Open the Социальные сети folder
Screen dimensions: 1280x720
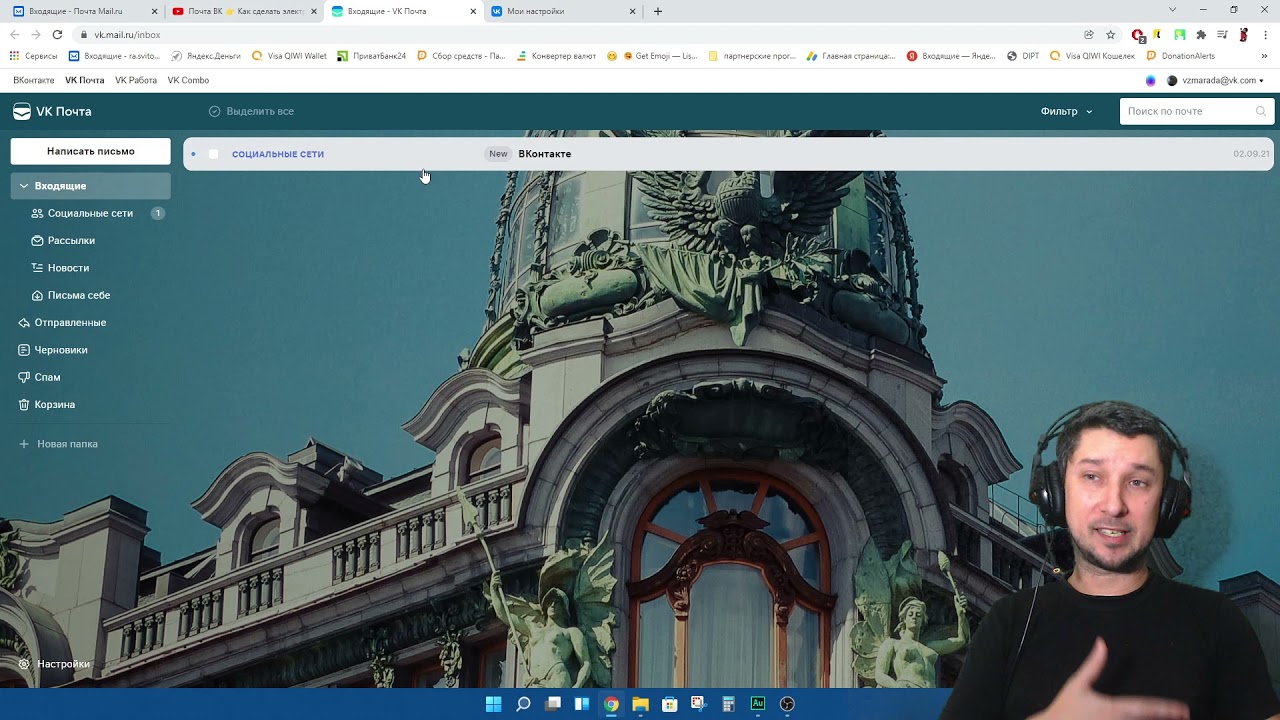pyautogui.click(x=90, y=213)
